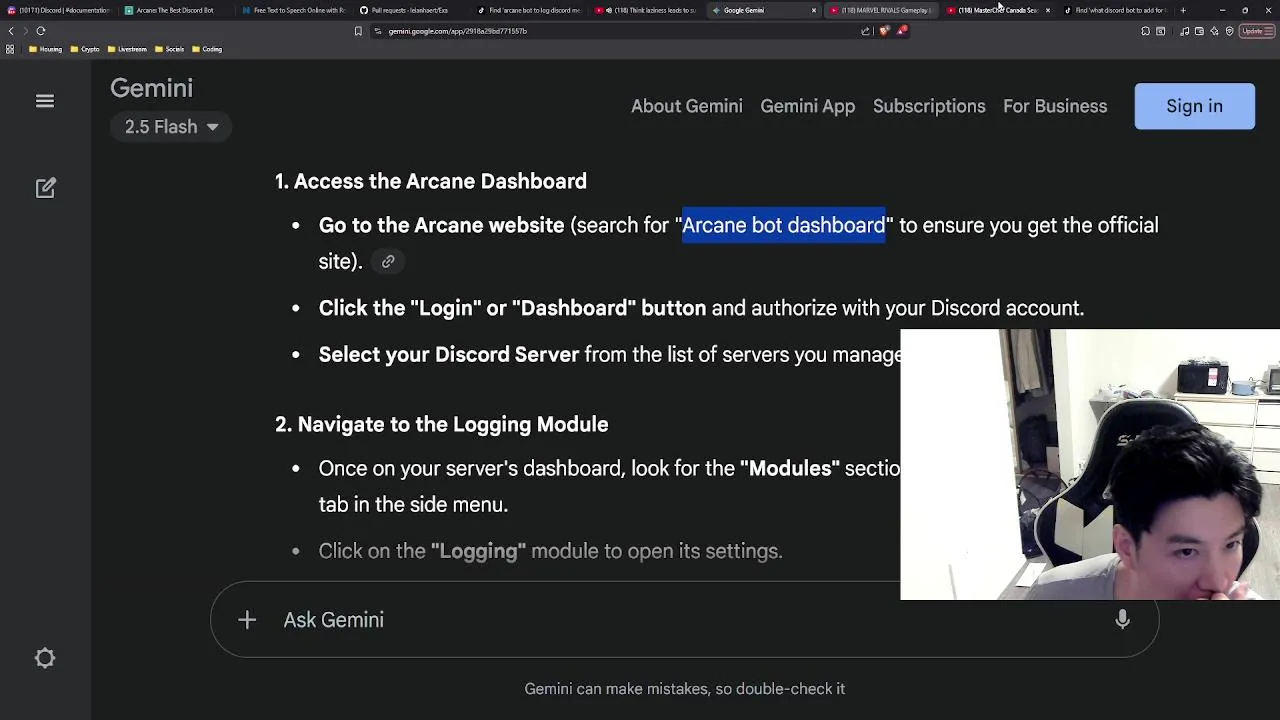Open Brave Rewards triangle icon

(x=901, y=31)
